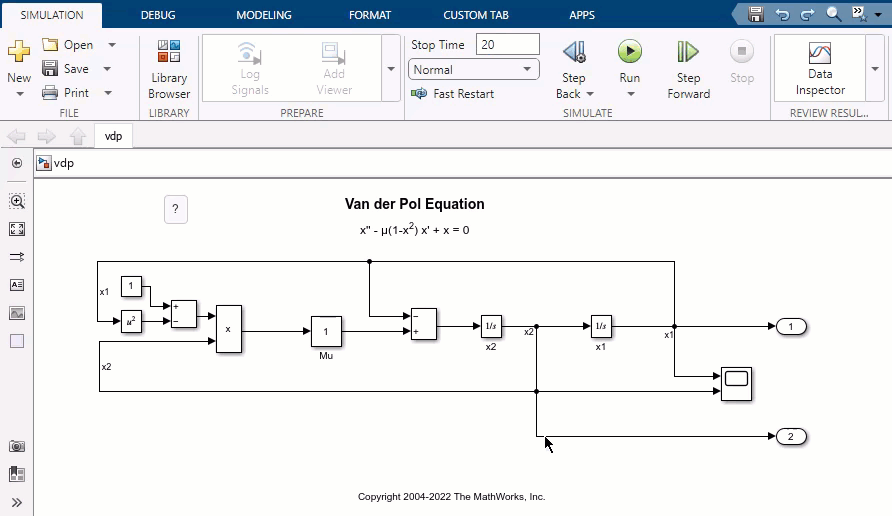
Task: Toggle Fast Restart mode
Action: pyautogui.click(x=452, y=94)
